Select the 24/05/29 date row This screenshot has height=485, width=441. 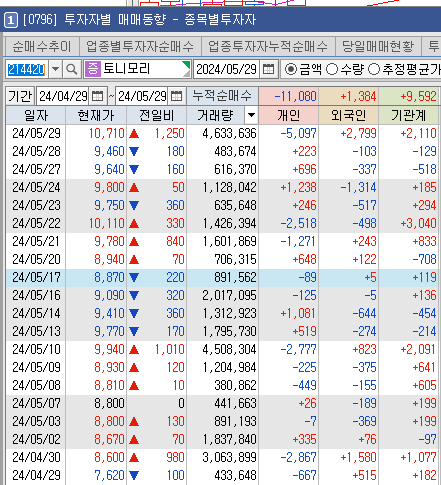[36, 133]
